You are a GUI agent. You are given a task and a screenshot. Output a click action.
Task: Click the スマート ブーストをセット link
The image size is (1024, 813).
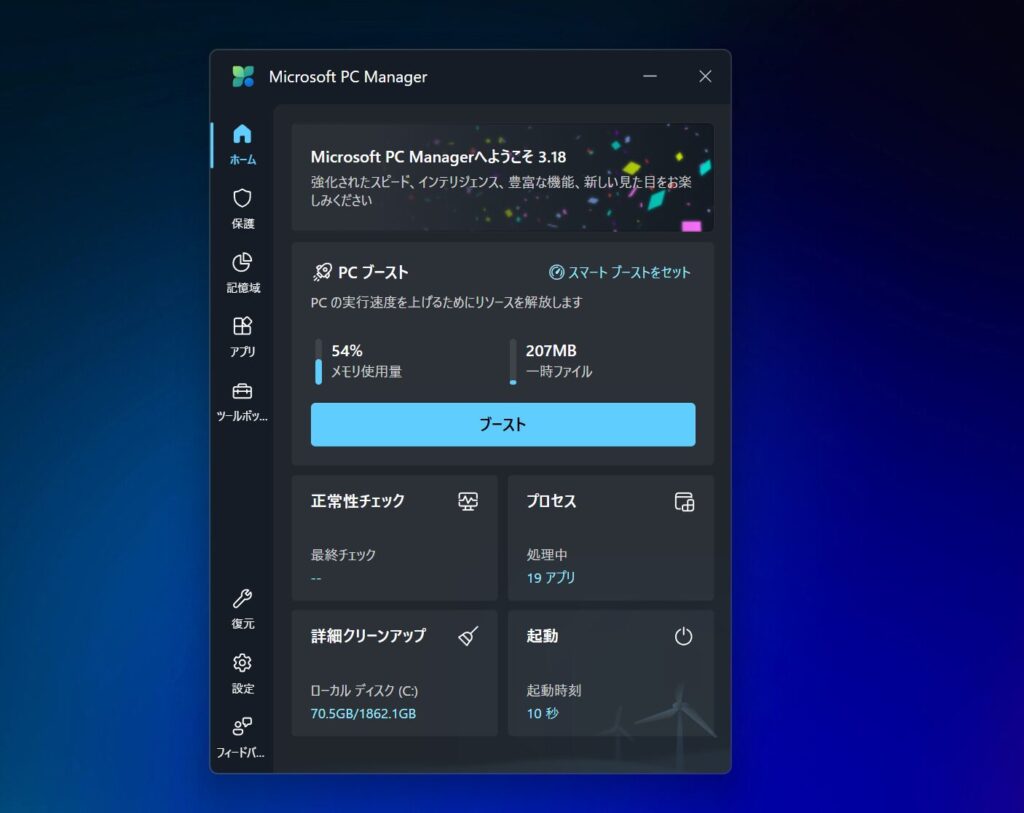620,272
